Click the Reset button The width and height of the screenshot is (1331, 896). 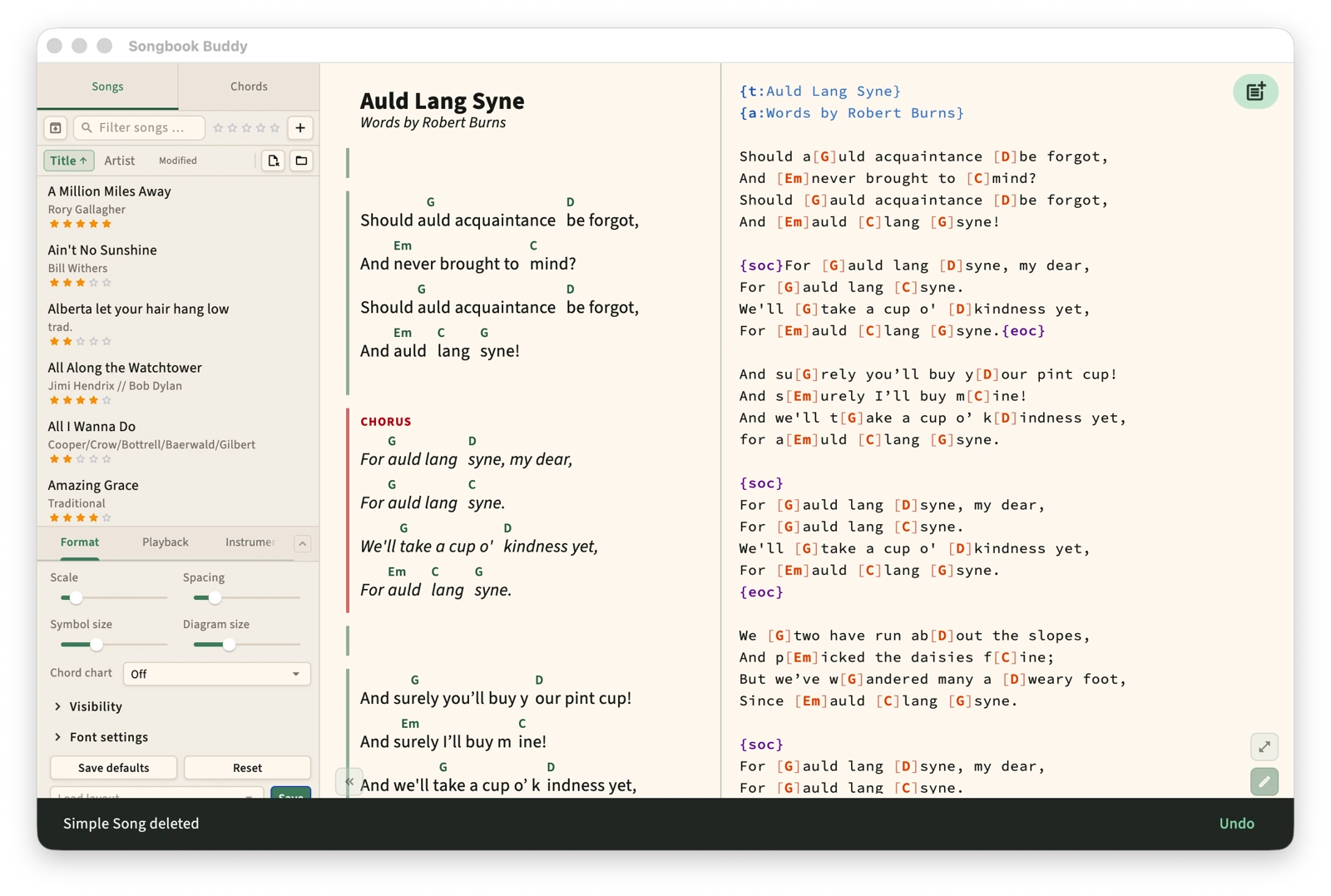pos(247,768)
